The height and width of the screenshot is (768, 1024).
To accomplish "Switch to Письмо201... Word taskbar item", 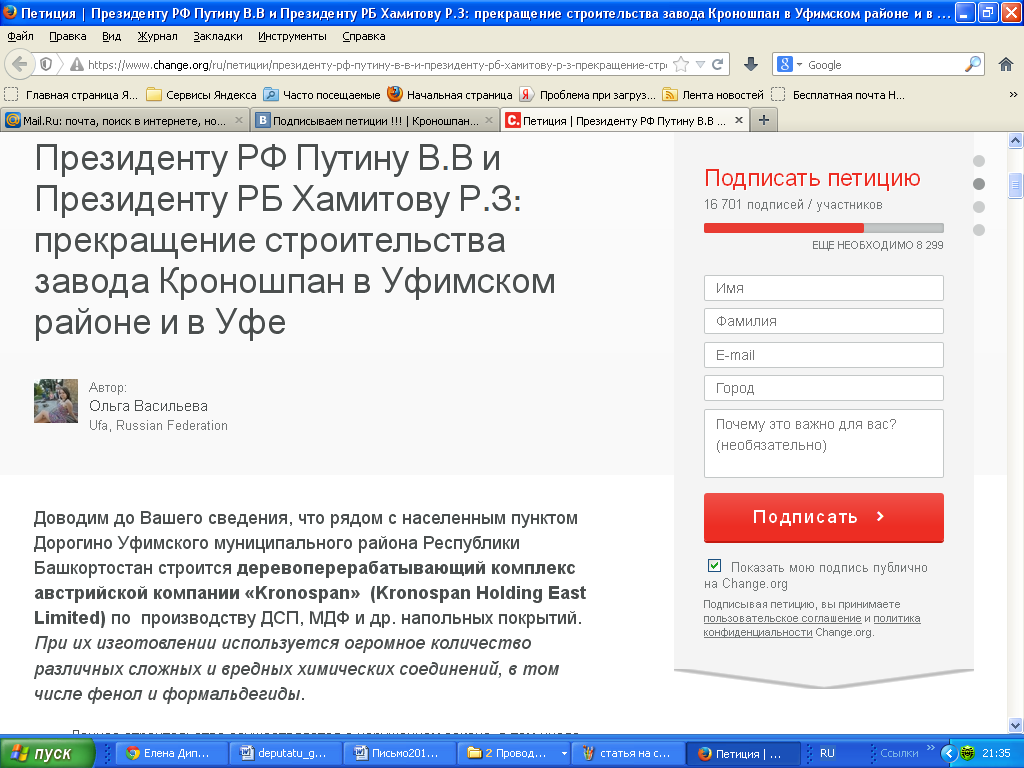I will (400, 754).
